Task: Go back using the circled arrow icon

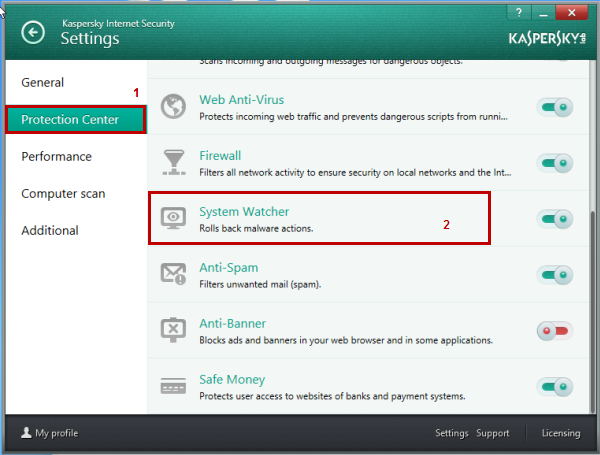Action: [33, 32]
